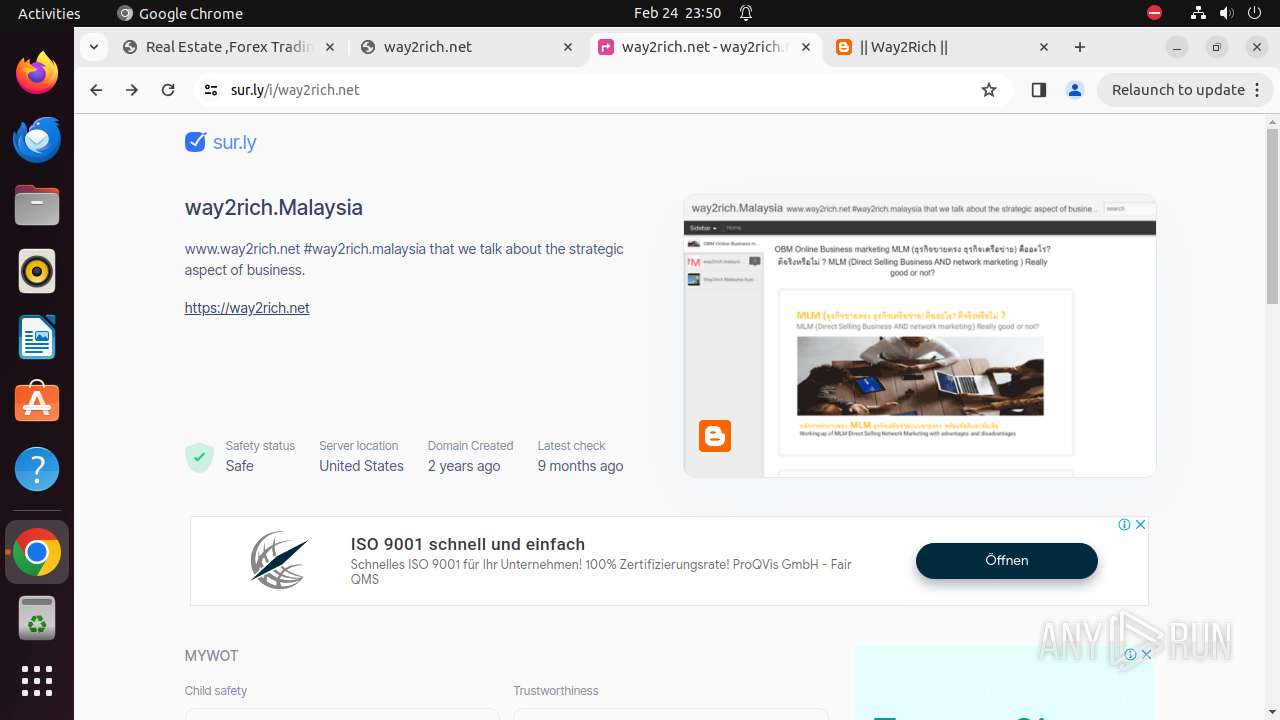Close the || Way2Rich || tab
Image resolution: width=1280 pixels, height=720 pixels.
tap(1044, 47)
